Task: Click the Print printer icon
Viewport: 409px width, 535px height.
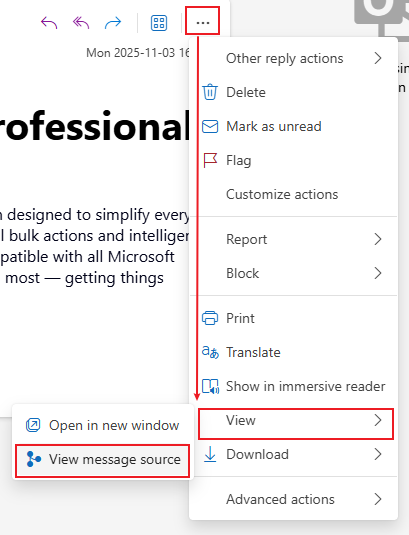Action: [210, 318]
